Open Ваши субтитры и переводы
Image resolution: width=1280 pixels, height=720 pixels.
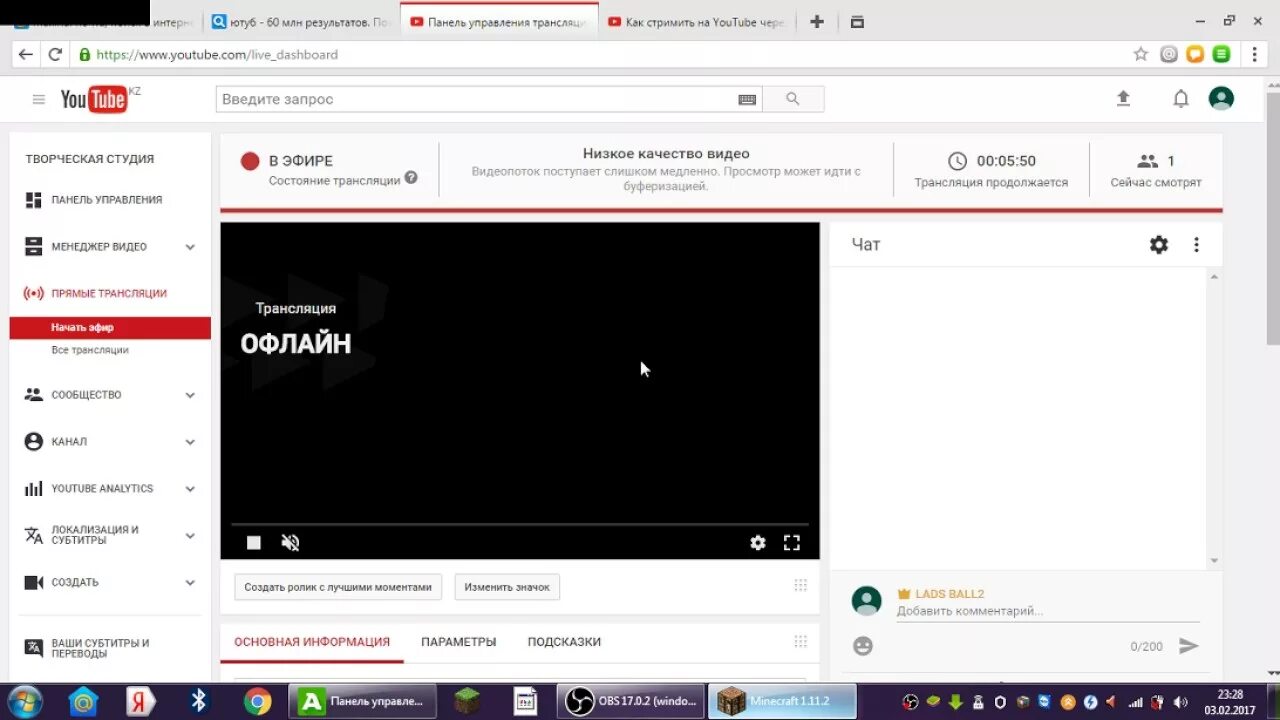(100, 648)
